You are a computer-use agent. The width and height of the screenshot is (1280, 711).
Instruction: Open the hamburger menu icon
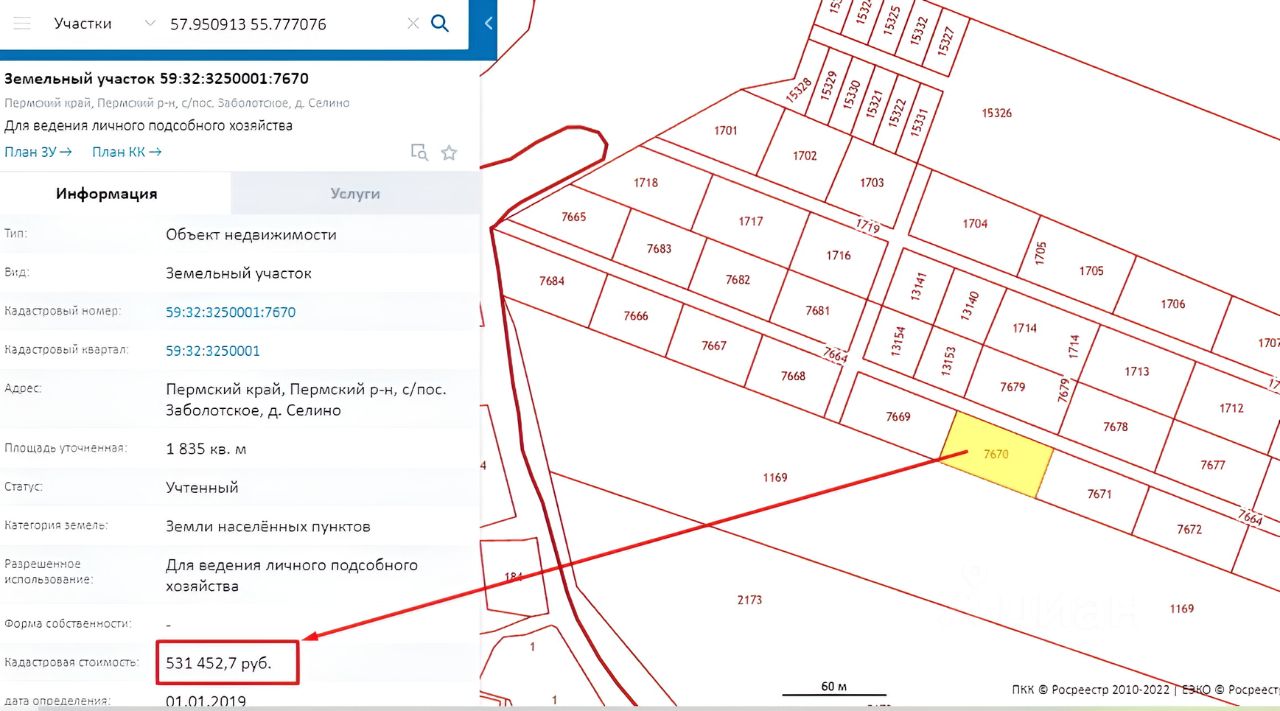pos(21,23)
